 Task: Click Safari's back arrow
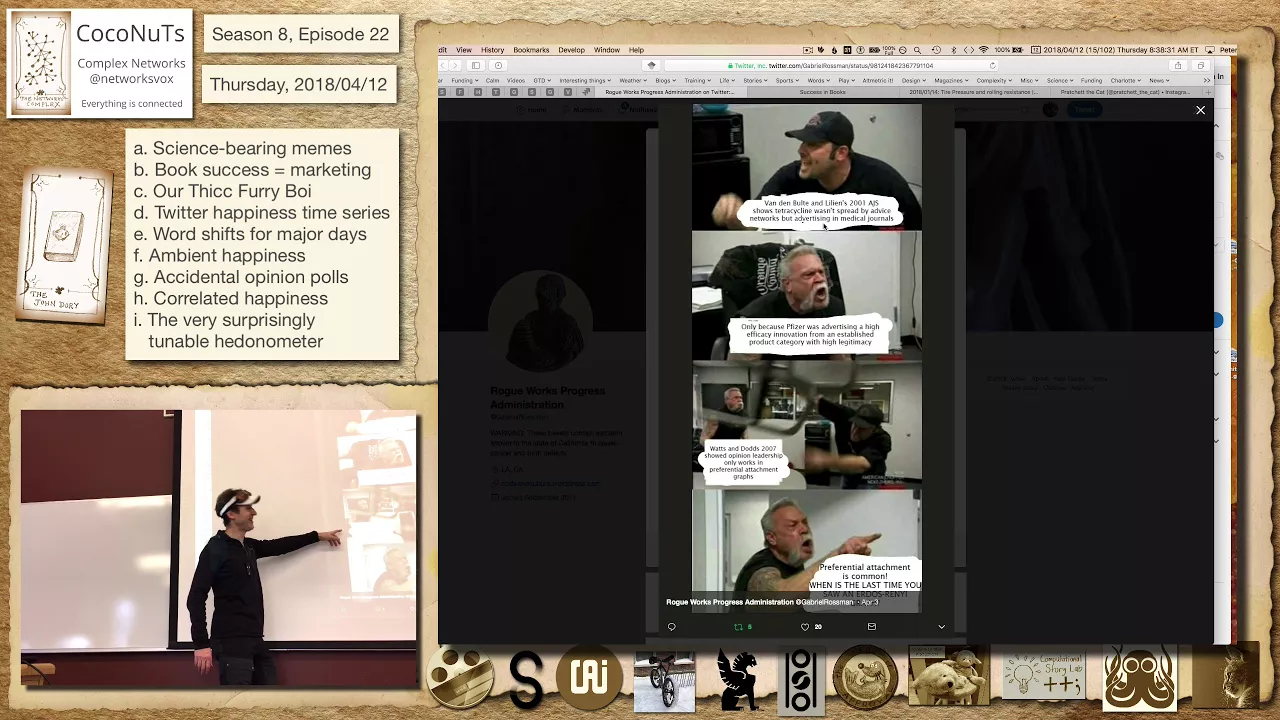tap(443, 66)
